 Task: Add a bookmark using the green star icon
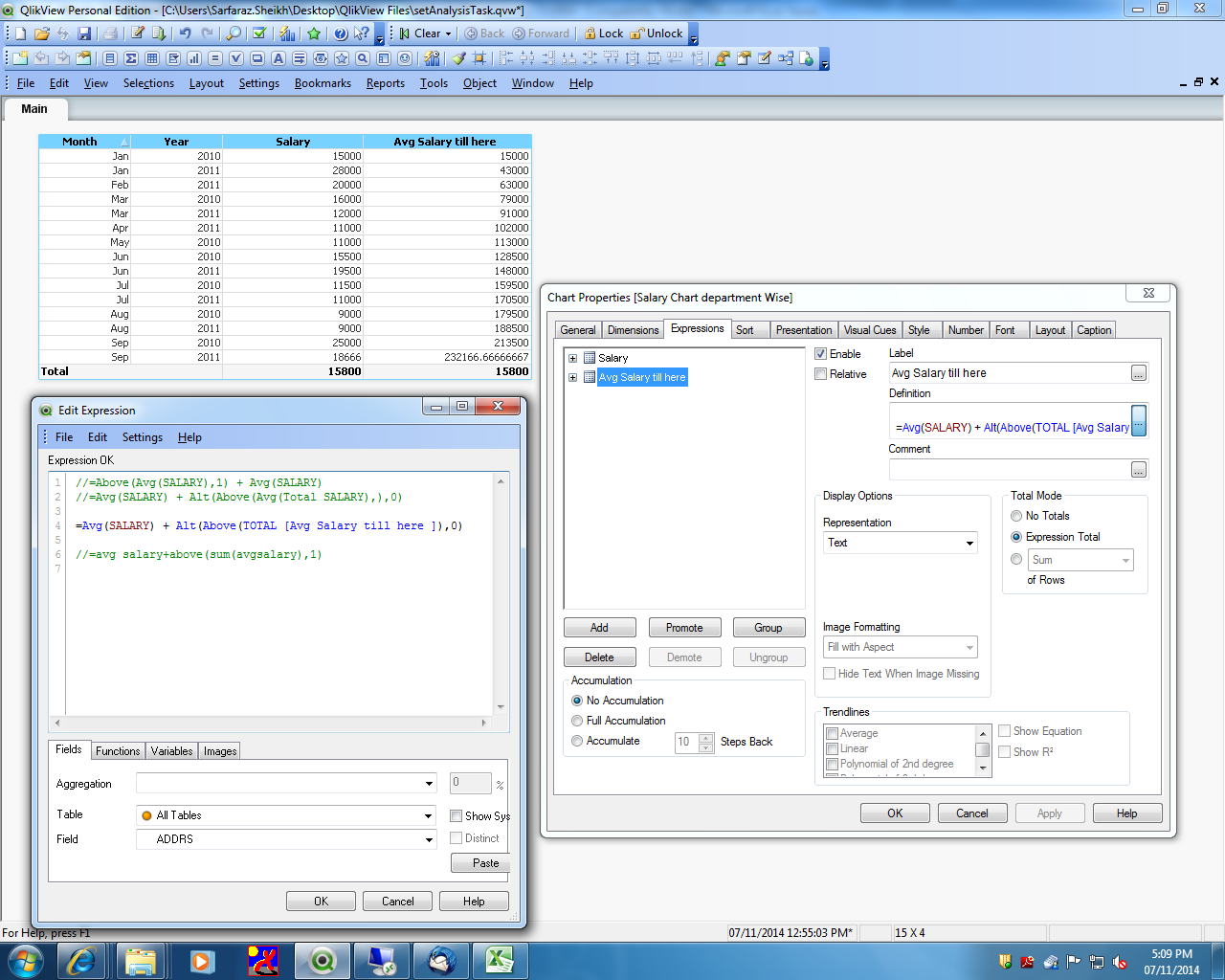(x=314, y=33)
